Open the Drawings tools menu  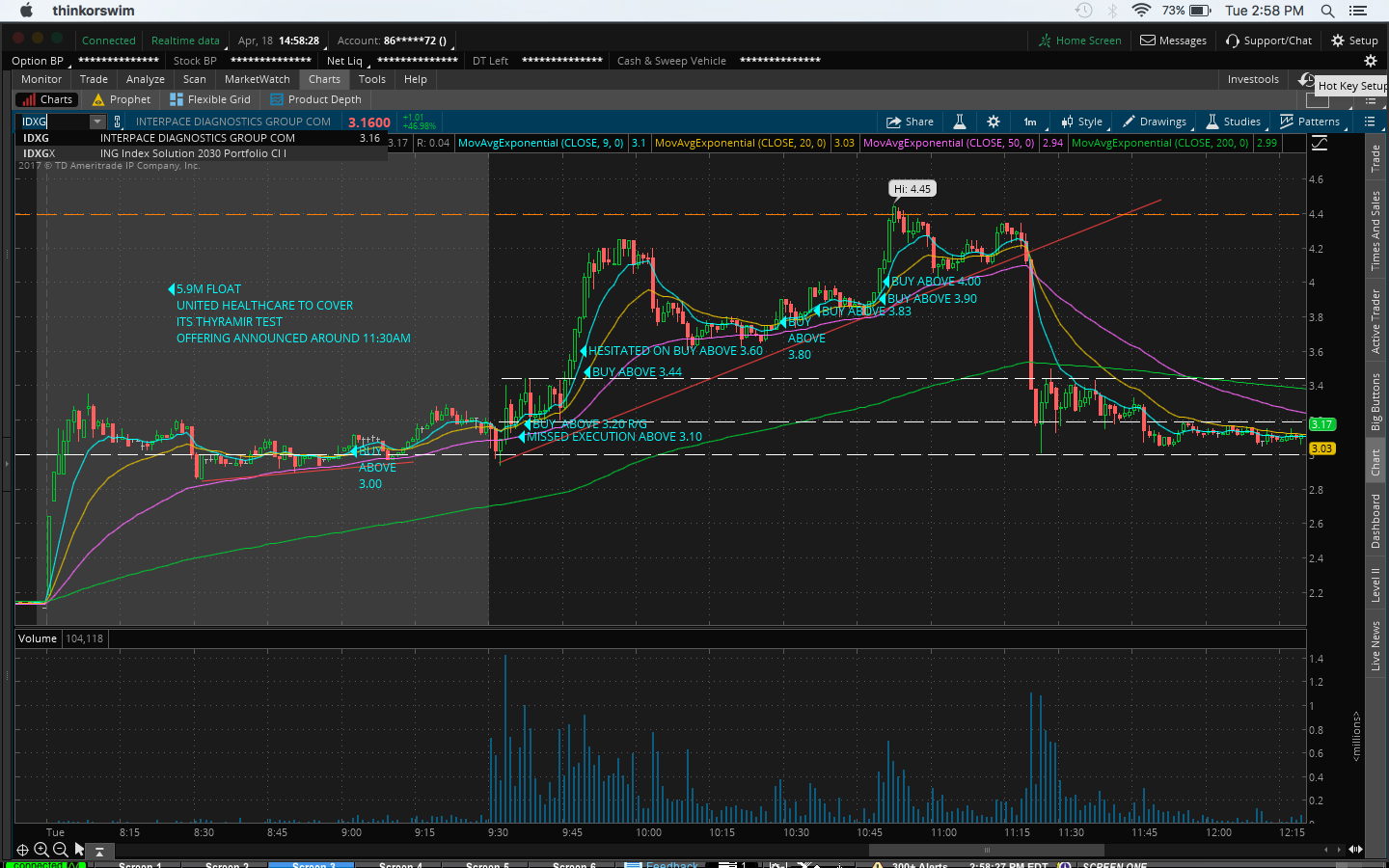coord(1155,122)
